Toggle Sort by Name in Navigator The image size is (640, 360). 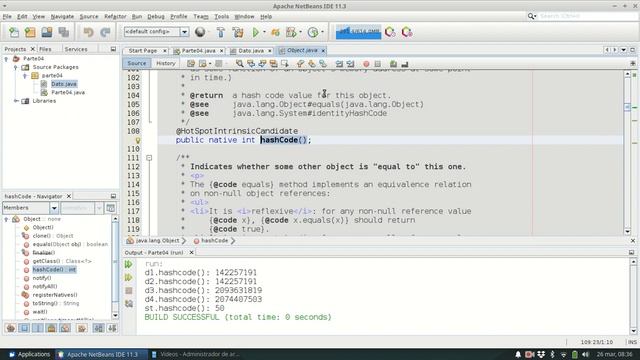[98, 328]
